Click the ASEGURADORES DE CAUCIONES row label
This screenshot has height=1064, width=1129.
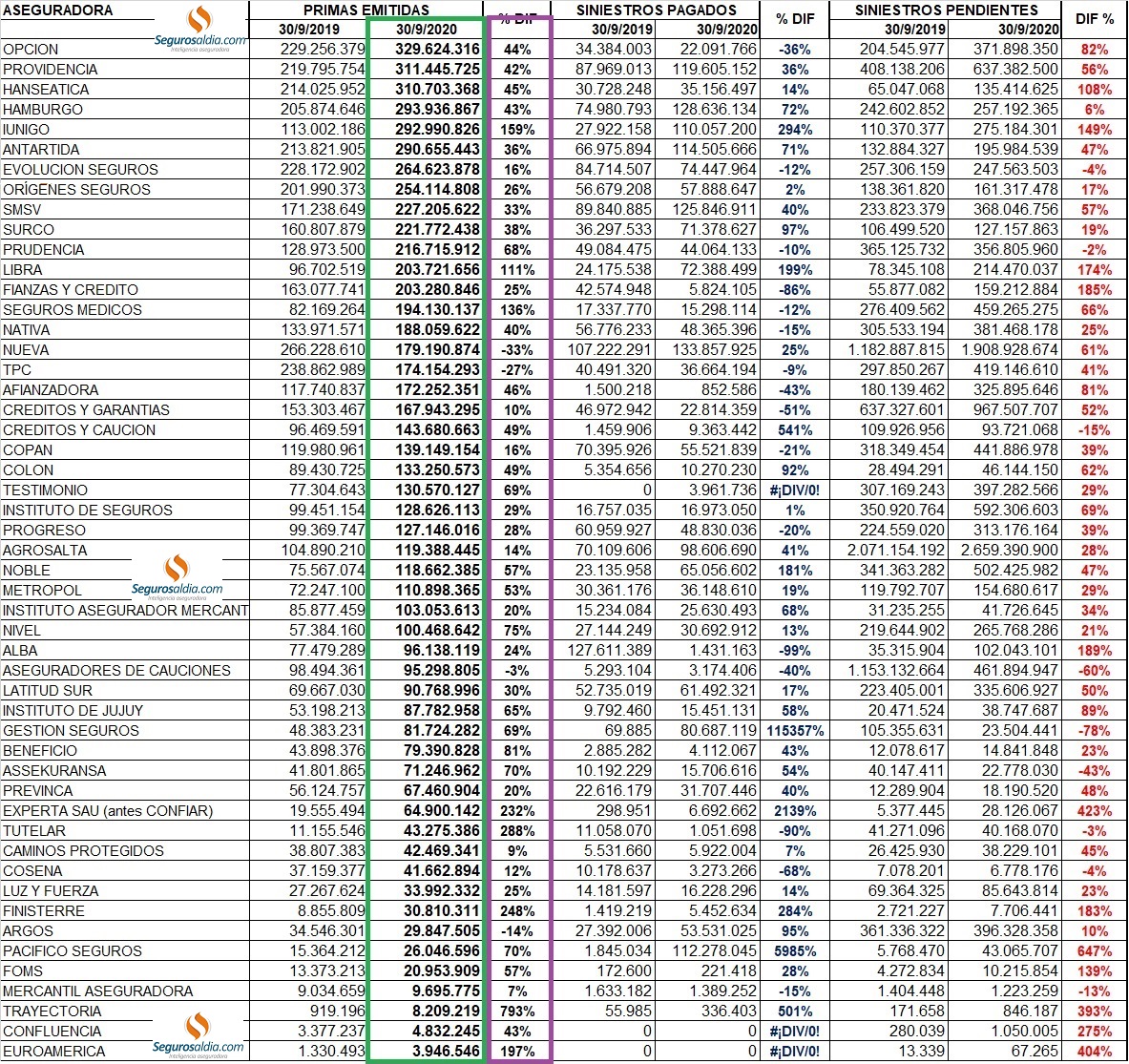[116, 671]
